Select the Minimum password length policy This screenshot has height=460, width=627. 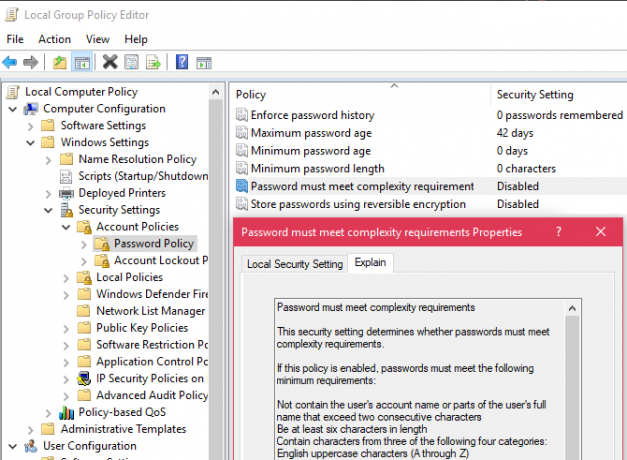point(317,168)
